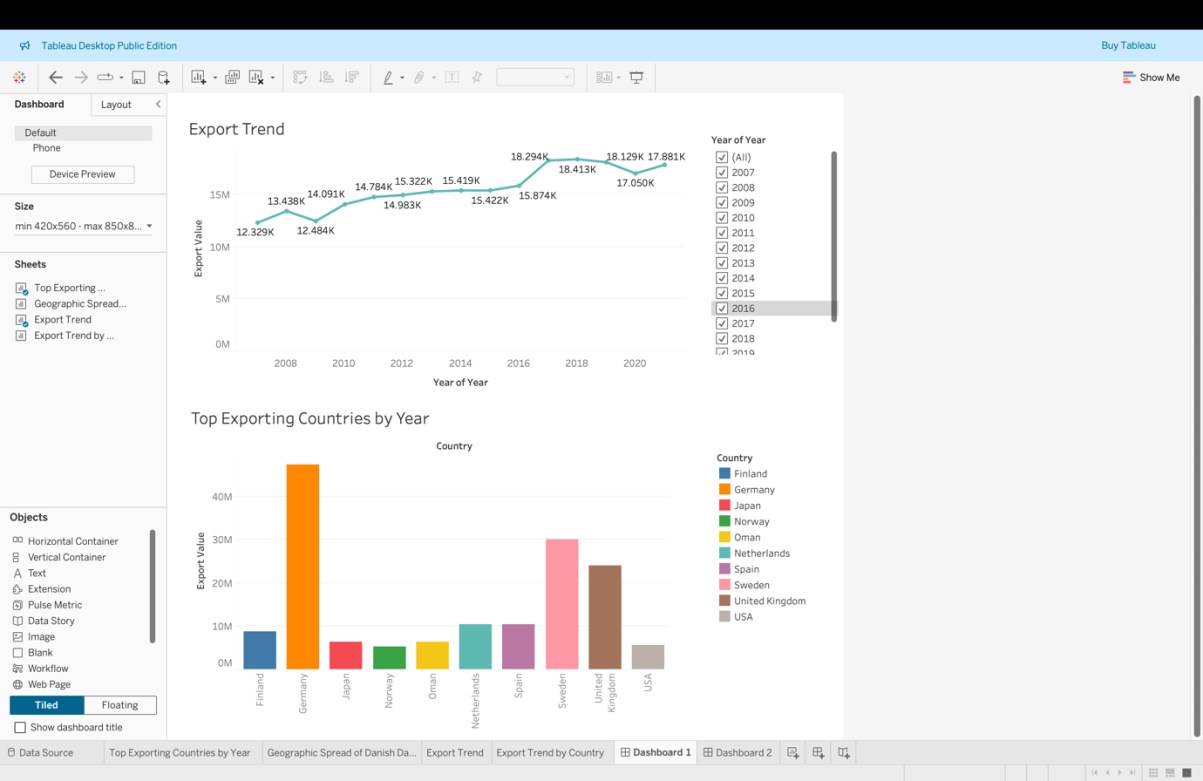The height and width of the screenshot is (781, 1203).
Task: Show filmstrip view icon in status bar
Action: pyautogui.click(x=1170, y=773)
